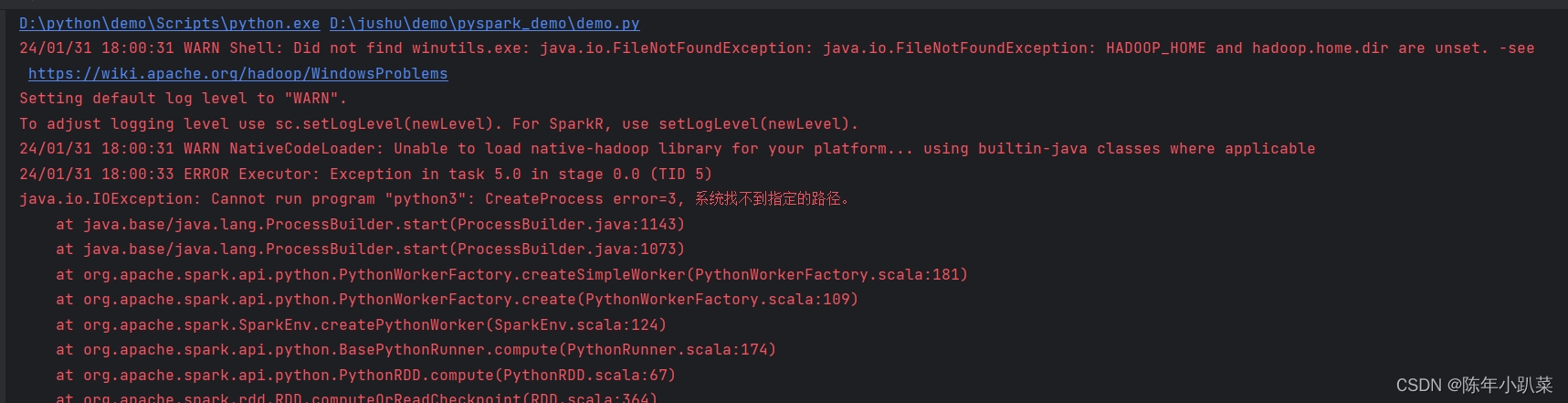Viewport: 1568px width, 403px height.
Task: Open the python.exe interpreter path link
Action: pyautogui.click(x=170, y=24)
